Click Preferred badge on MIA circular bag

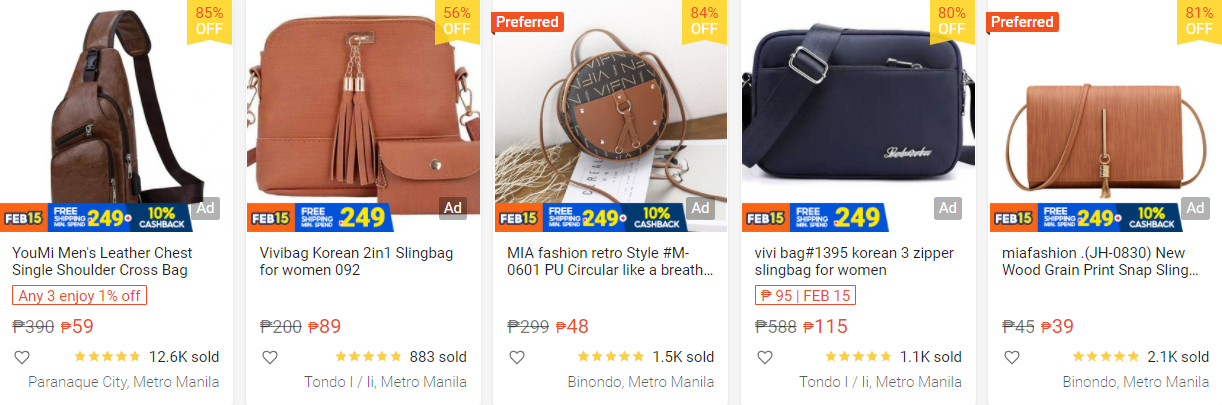[x=528, y=22]
